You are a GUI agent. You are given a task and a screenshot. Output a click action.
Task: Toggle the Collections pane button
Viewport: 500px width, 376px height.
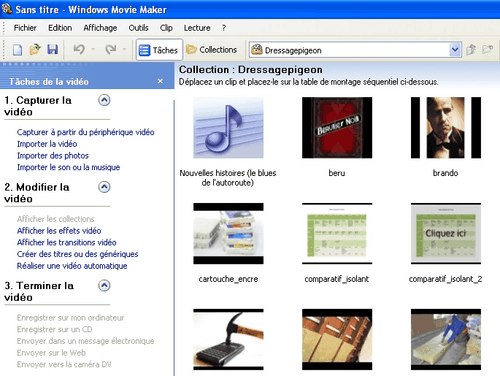pyautogui.click(x=212, y=50)
